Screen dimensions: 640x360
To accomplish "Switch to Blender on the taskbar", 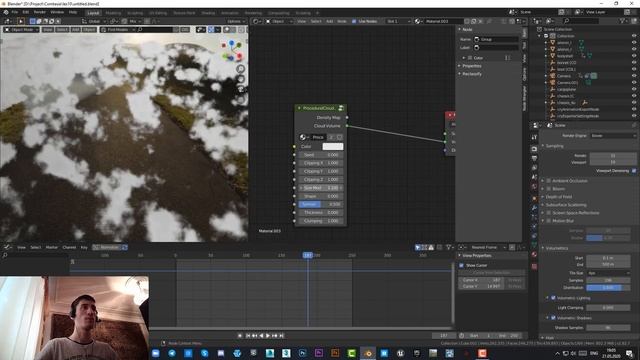I will click(x=368, y=353).
